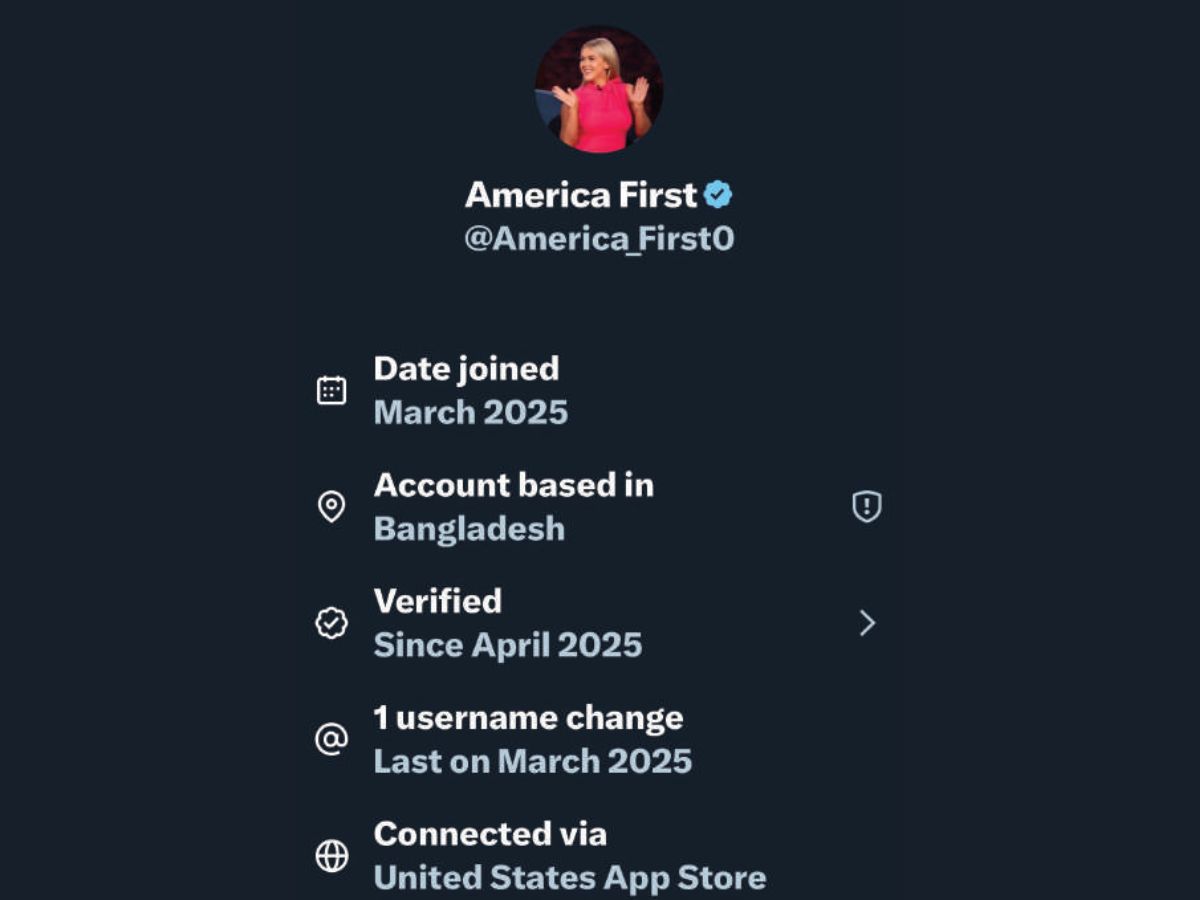Select the 1 username change entry

pyautogui.click(x=528, y=718)
